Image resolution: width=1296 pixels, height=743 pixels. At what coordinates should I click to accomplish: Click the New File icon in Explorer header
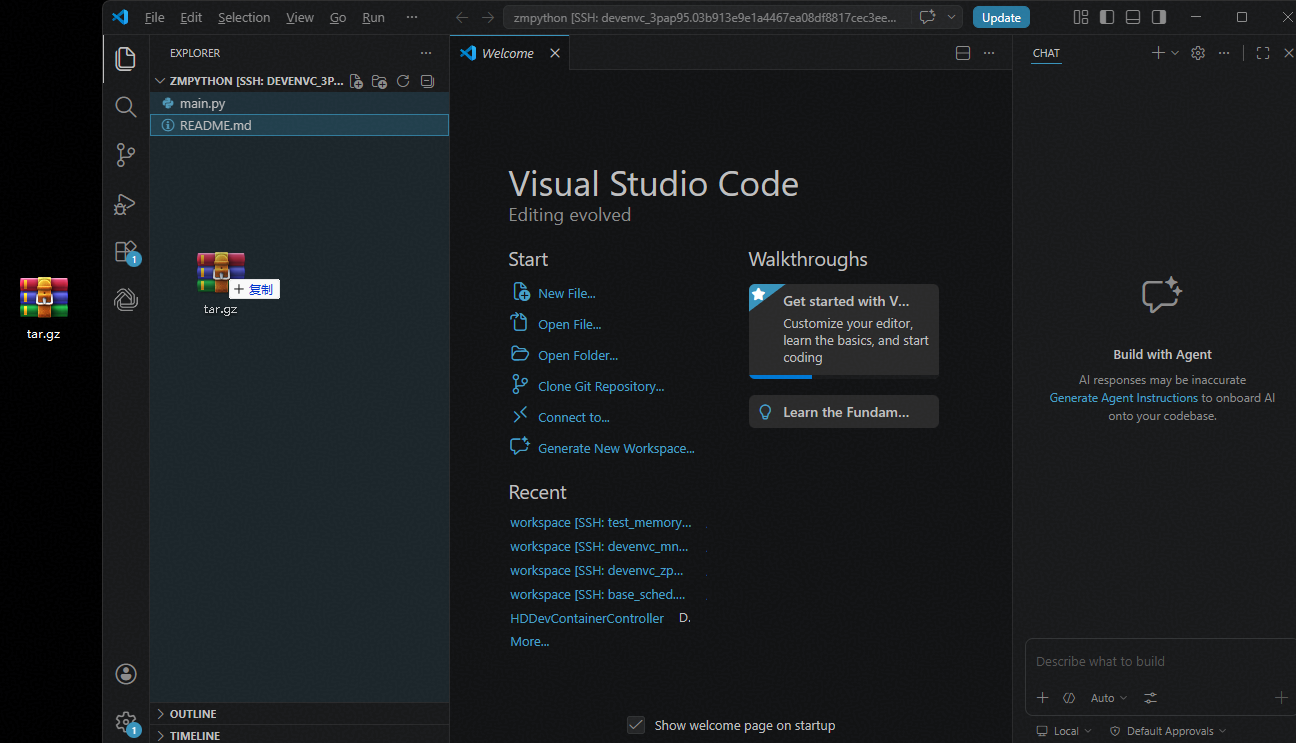356,82
